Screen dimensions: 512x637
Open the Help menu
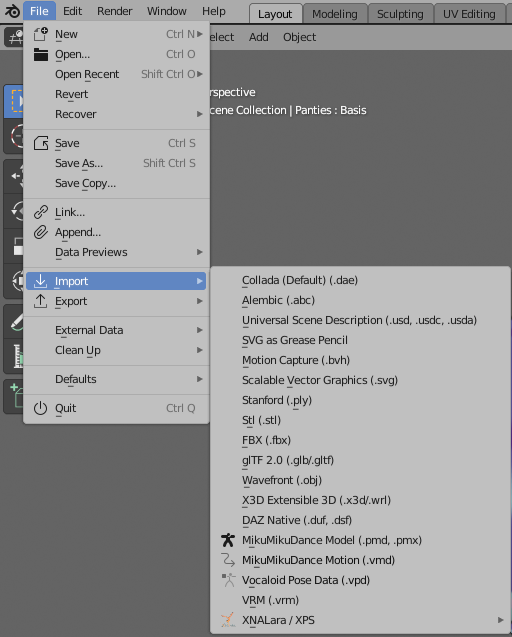214,11
